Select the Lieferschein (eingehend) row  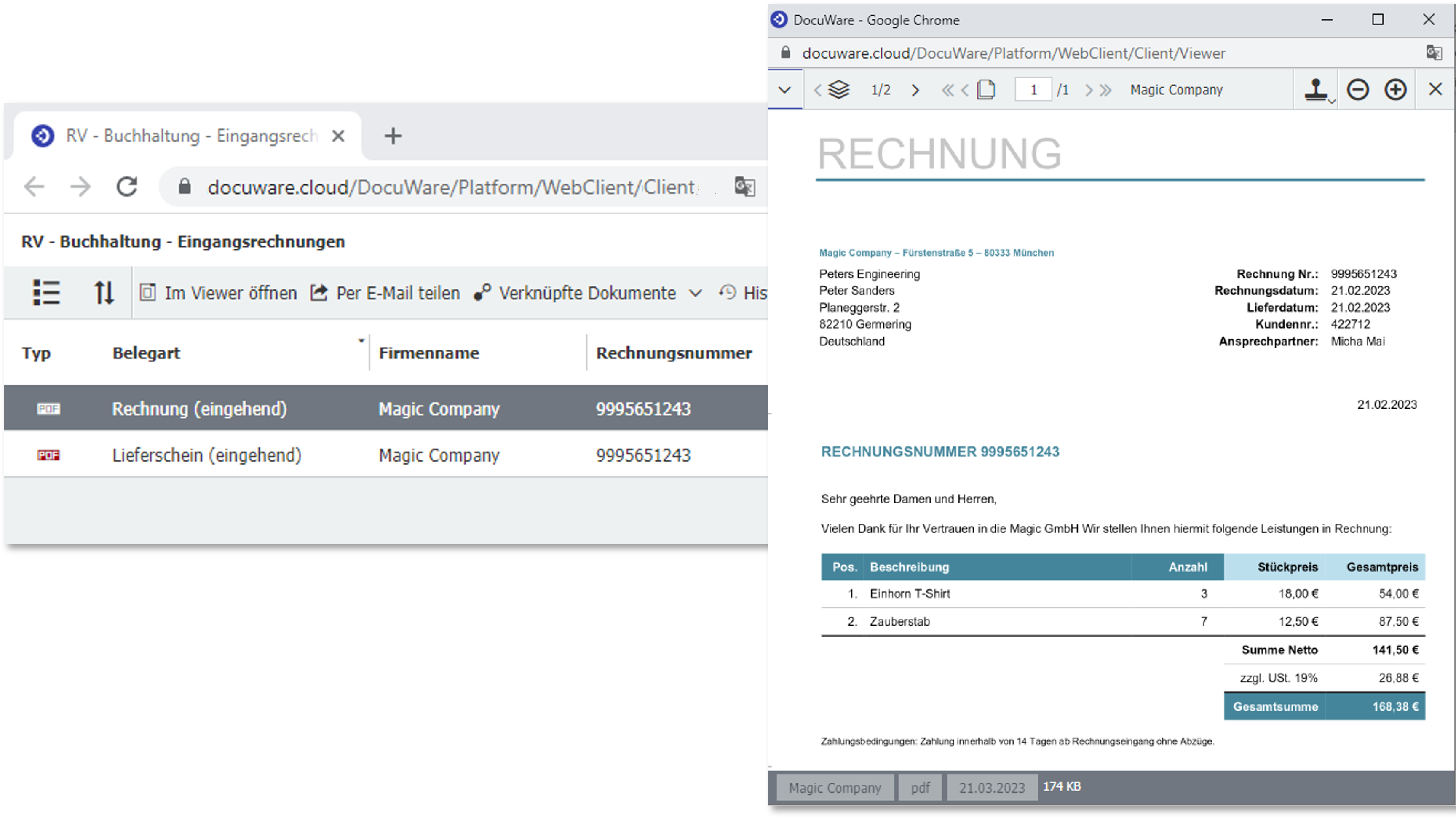click(x=206, y=455)
